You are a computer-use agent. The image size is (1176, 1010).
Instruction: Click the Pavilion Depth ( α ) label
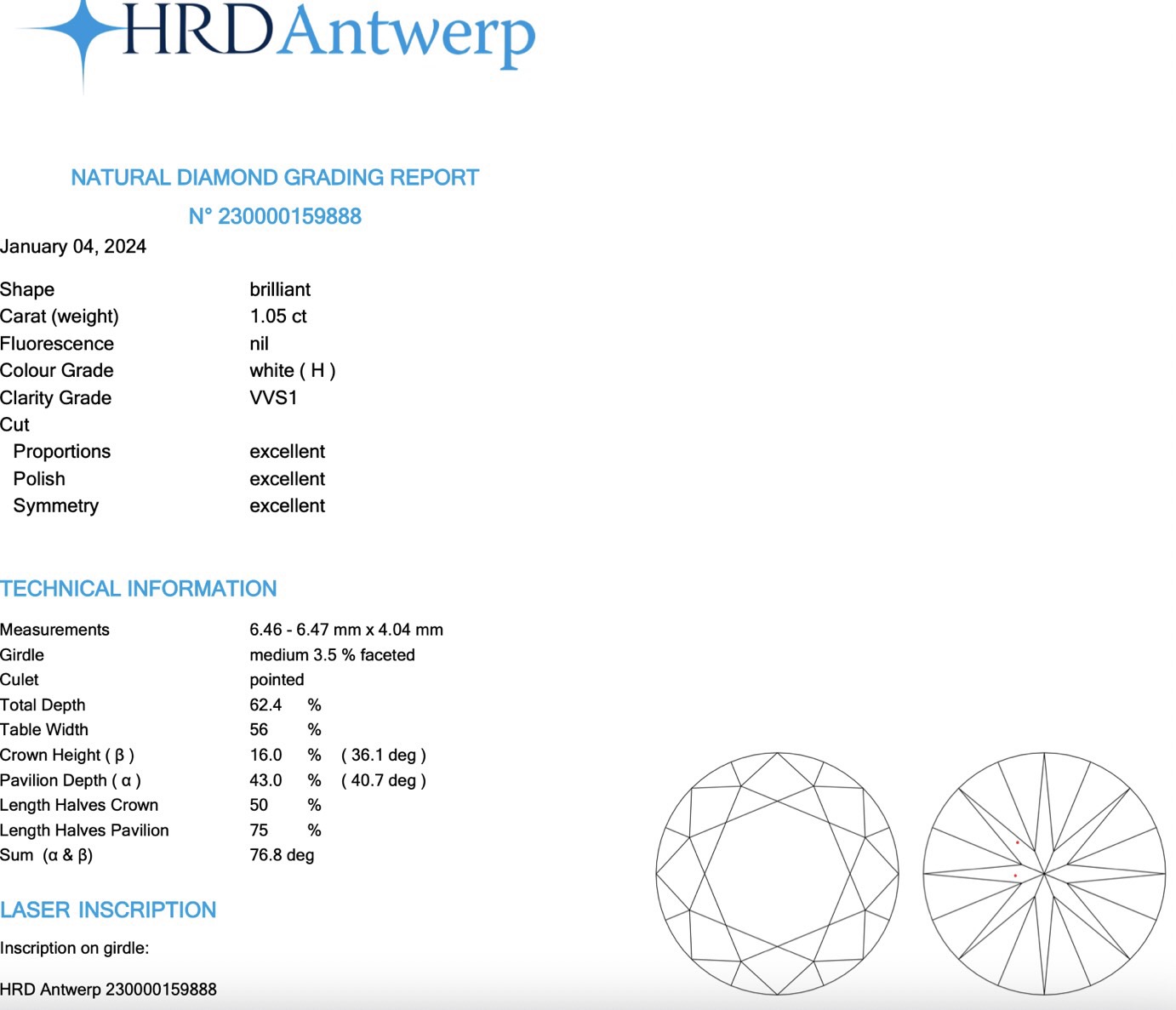[71, 780]
